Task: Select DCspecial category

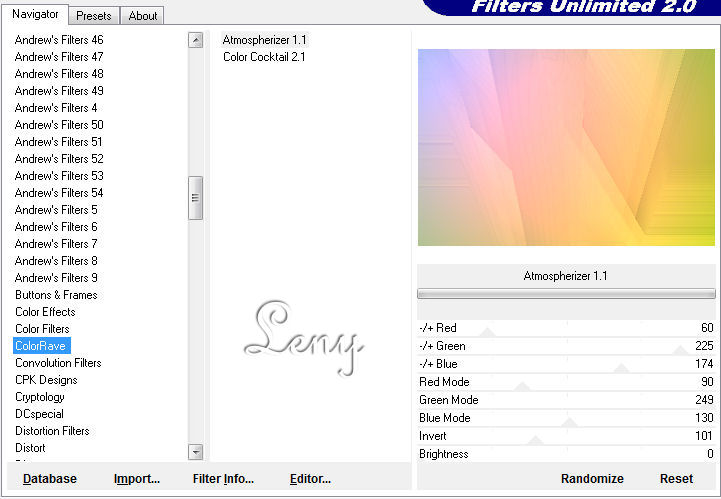Action: click(39, 414)
